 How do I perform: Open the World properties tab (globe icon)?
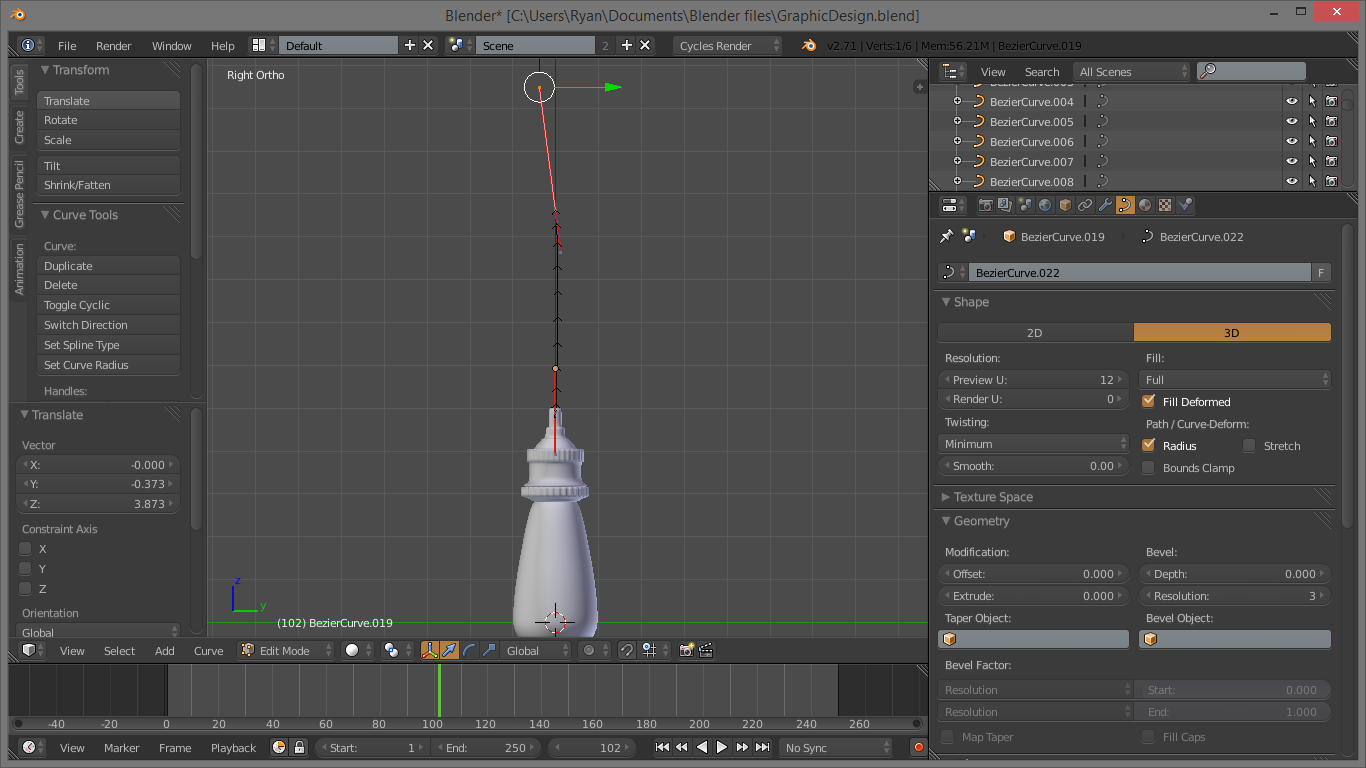coord(1045,205)
